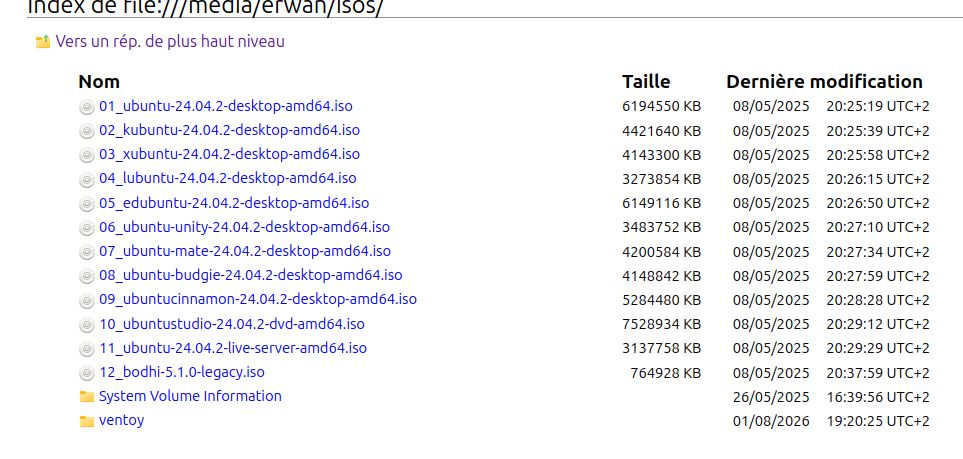Image resolution: width=963 pixels, height=459 pixels.
Task: Open 01_ubuntu-24.04.2-desktop-amd64.iso link
Action: [x=226, y=106]
